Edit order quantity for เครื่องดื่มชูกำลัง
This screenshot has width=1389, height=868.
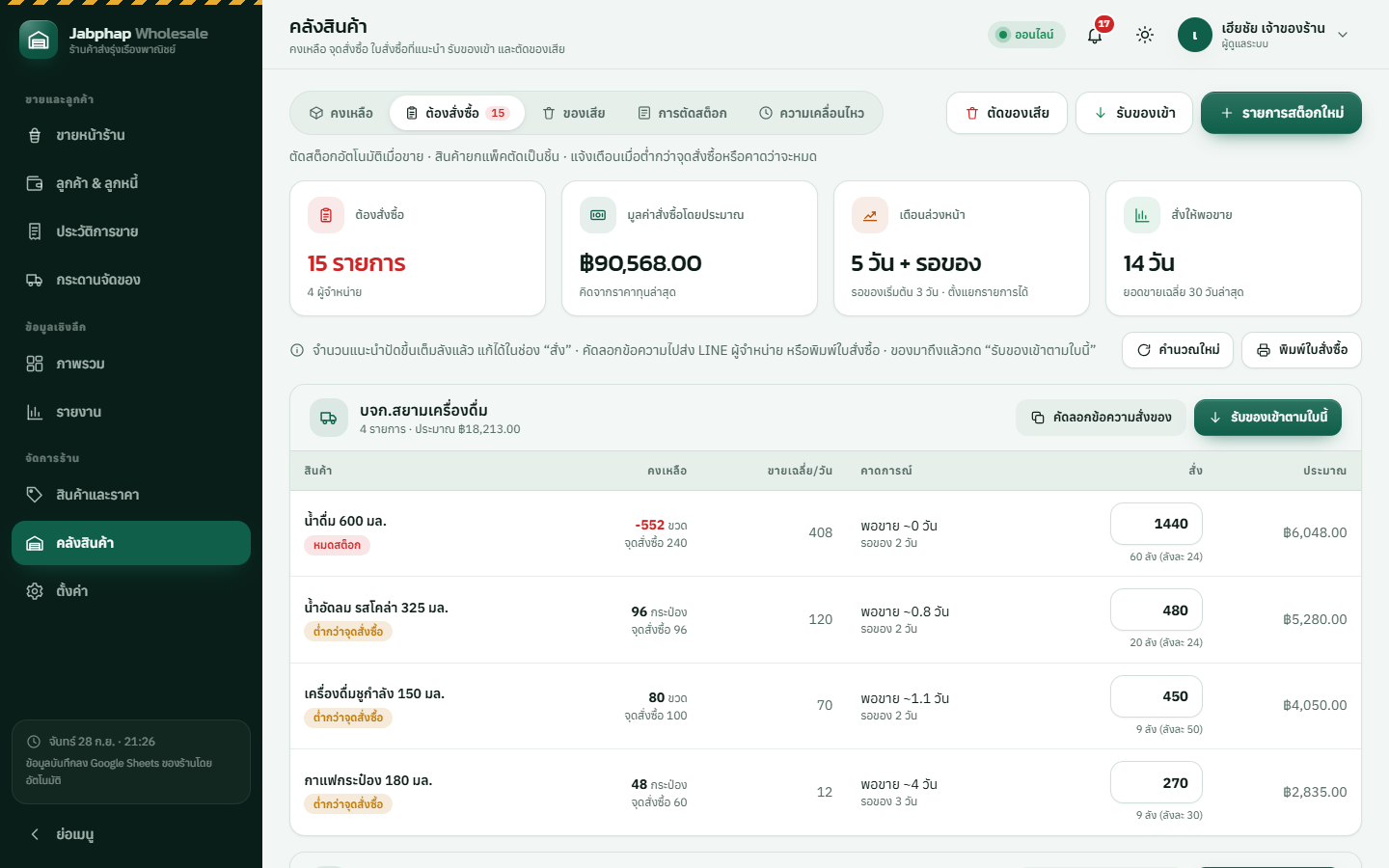pos(1157,696)
